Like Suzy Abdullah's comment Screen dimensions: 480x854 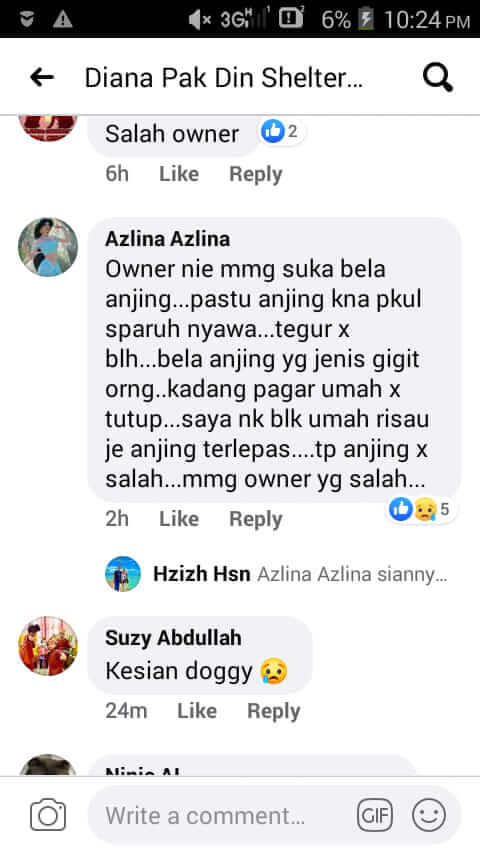point(197,711)
